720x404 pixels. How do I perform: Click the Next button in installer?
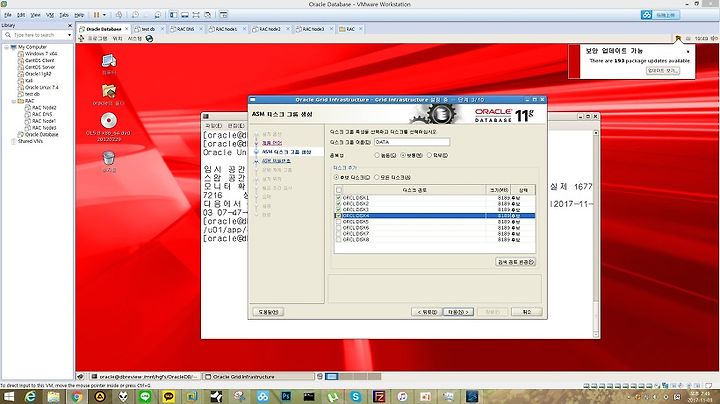tap(458, 312)
